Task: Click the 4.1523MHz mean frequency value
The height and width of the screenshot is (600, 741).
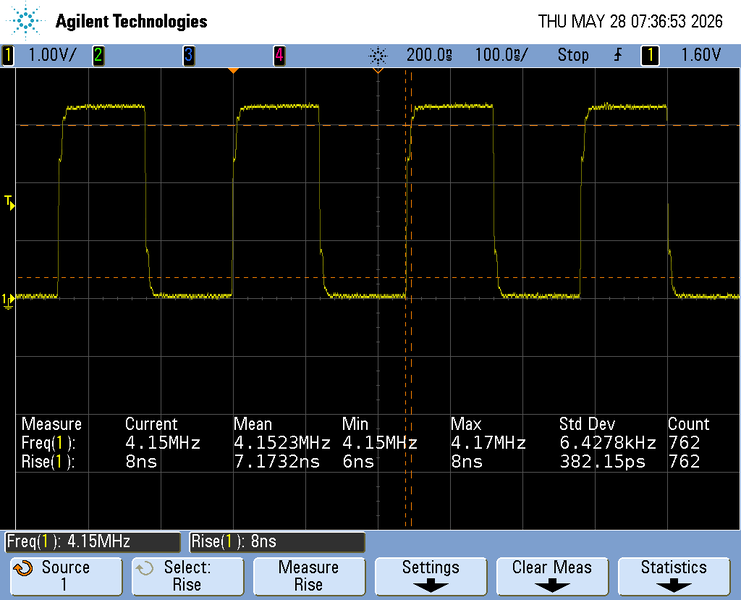Action: click(x=282, y=443)
